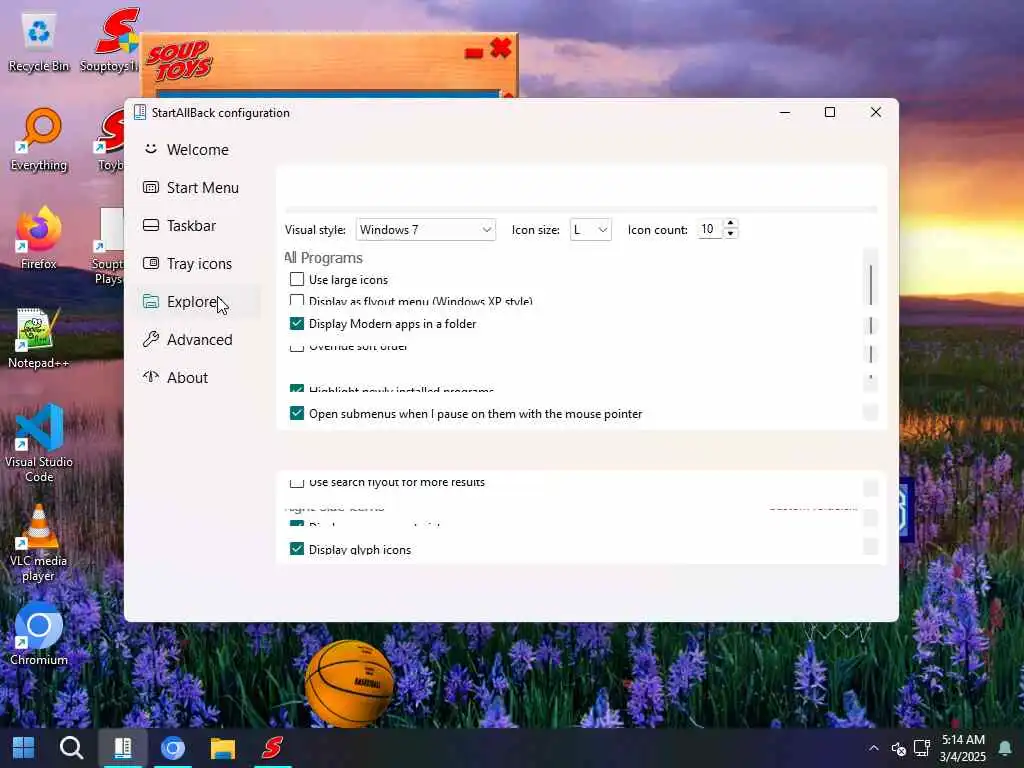Image resolution: width=1024 pixels, height=768 pixels.
Task: Click the settings list scrollbar thumb
Action: (x=871, y=285)
